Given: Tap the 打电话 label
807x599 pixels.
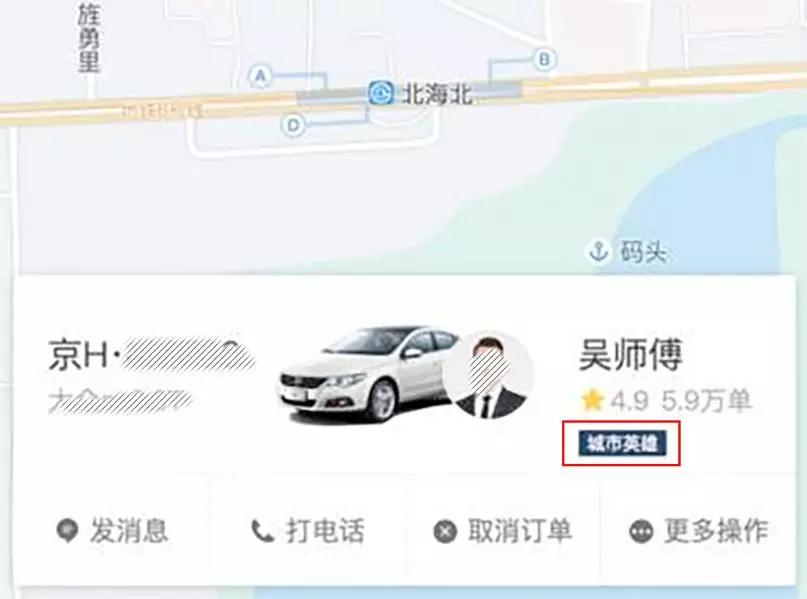Looking at the screenshot, I should coord(326,531).
